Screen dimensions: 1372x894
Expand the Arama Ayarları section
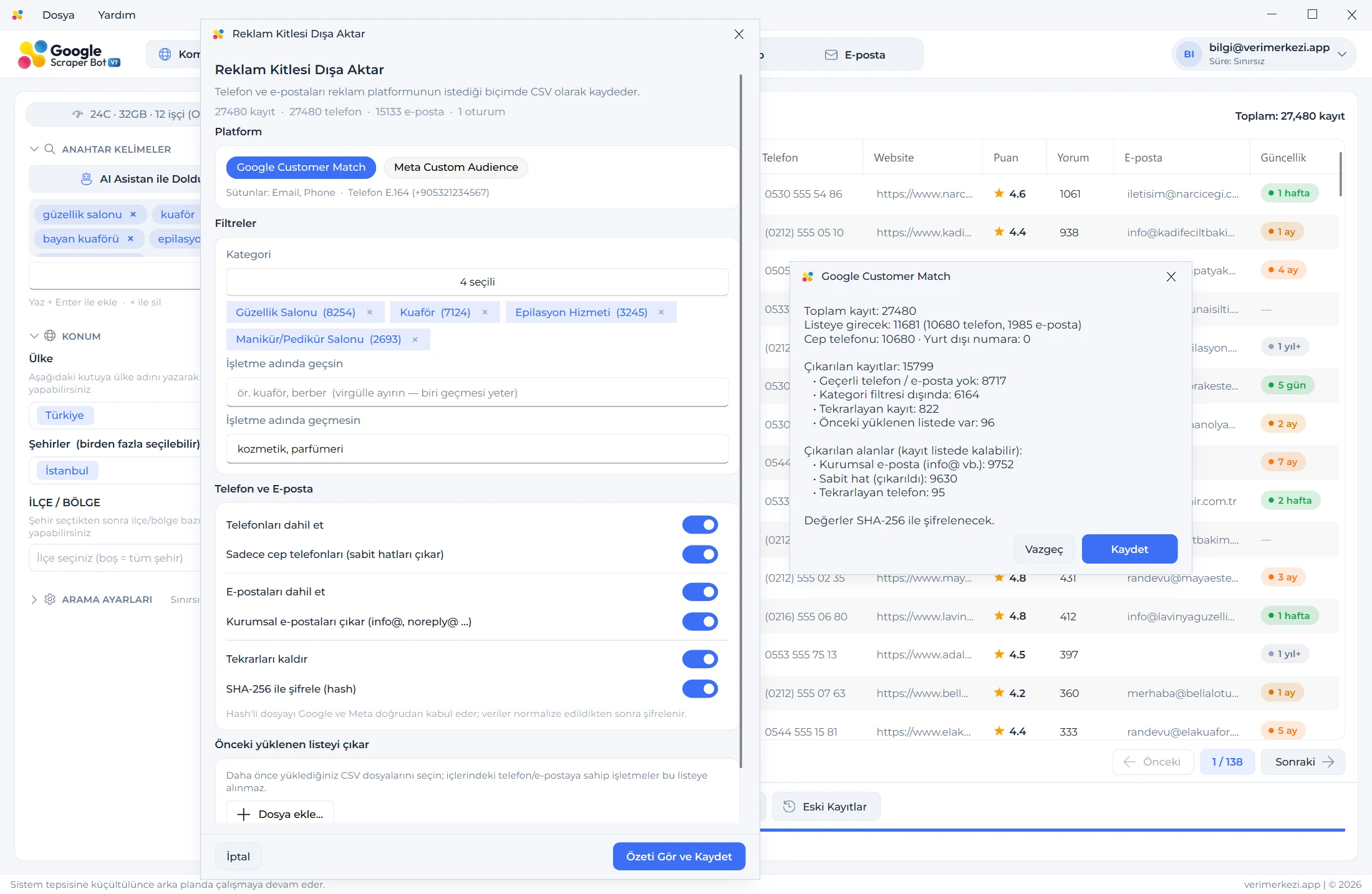(34, 599)
